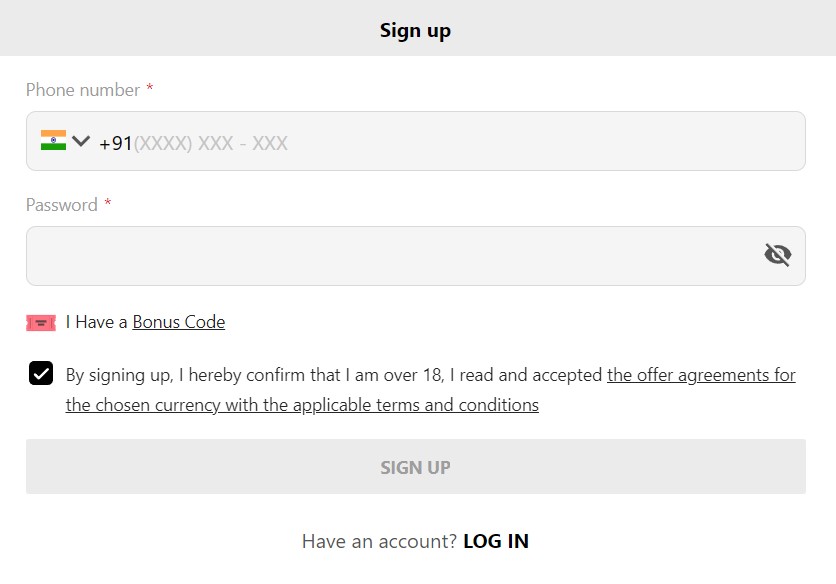Viewport: 836px width, 584px height.
Task: Focus the phone number input field
Action: [415, 141]
